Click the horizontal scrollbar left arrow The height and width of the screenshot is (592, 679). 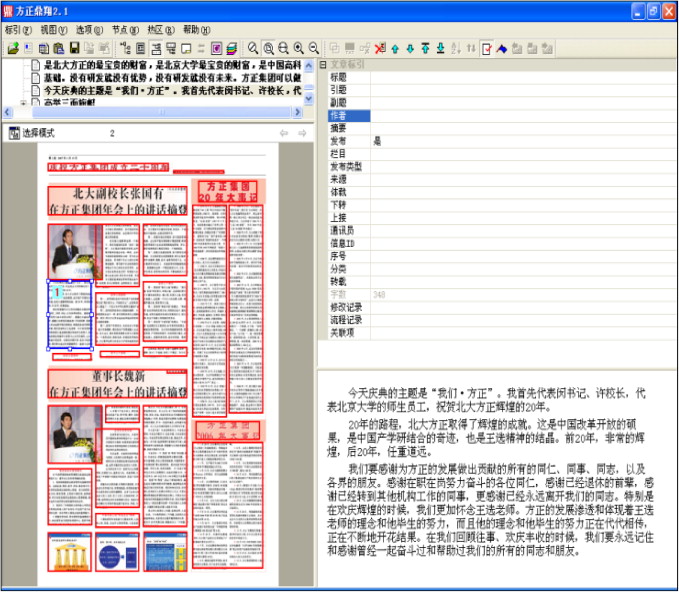(7, 112)
